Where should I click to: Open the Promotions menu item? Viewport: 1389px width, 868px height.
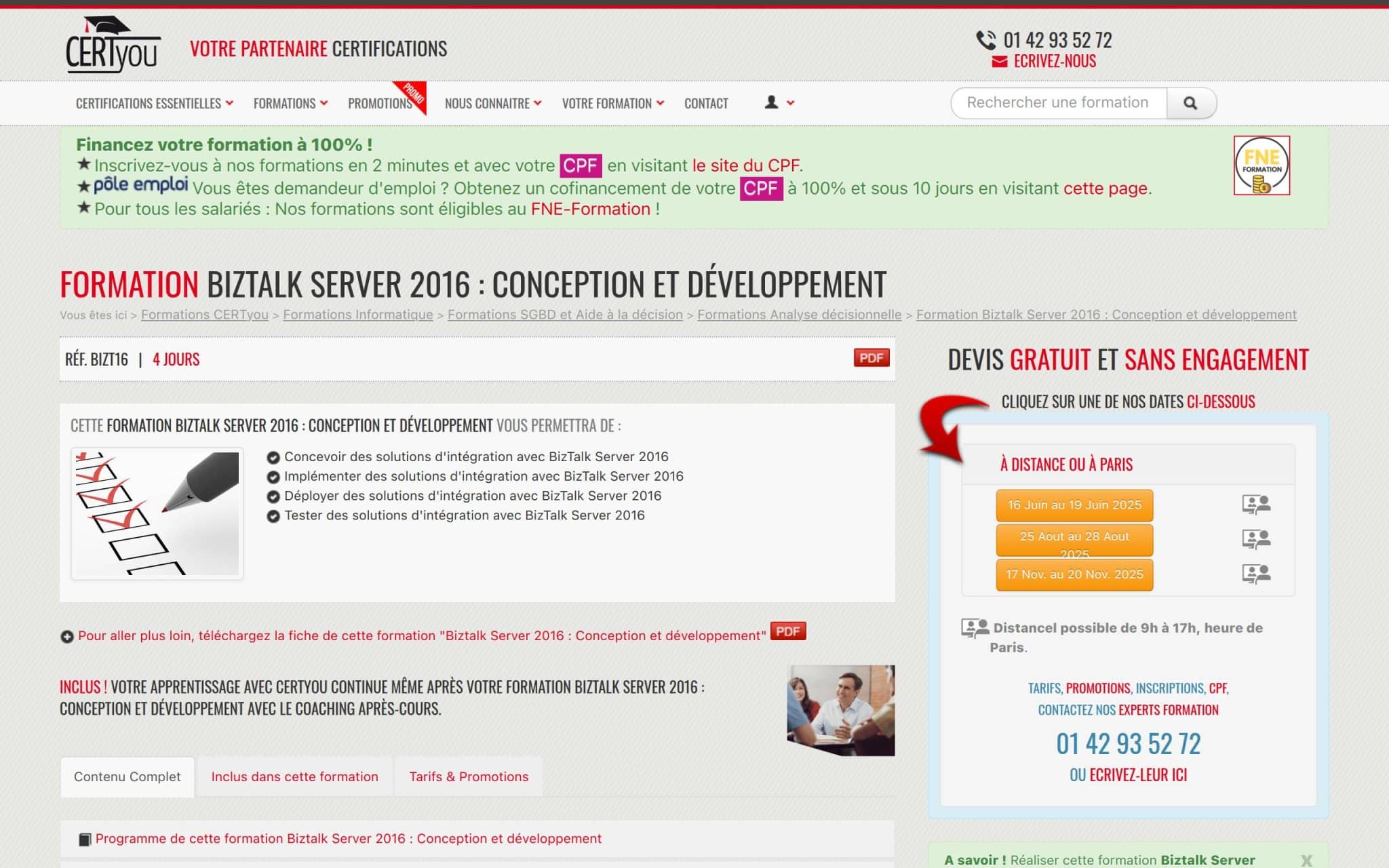[x=380, y=104]
